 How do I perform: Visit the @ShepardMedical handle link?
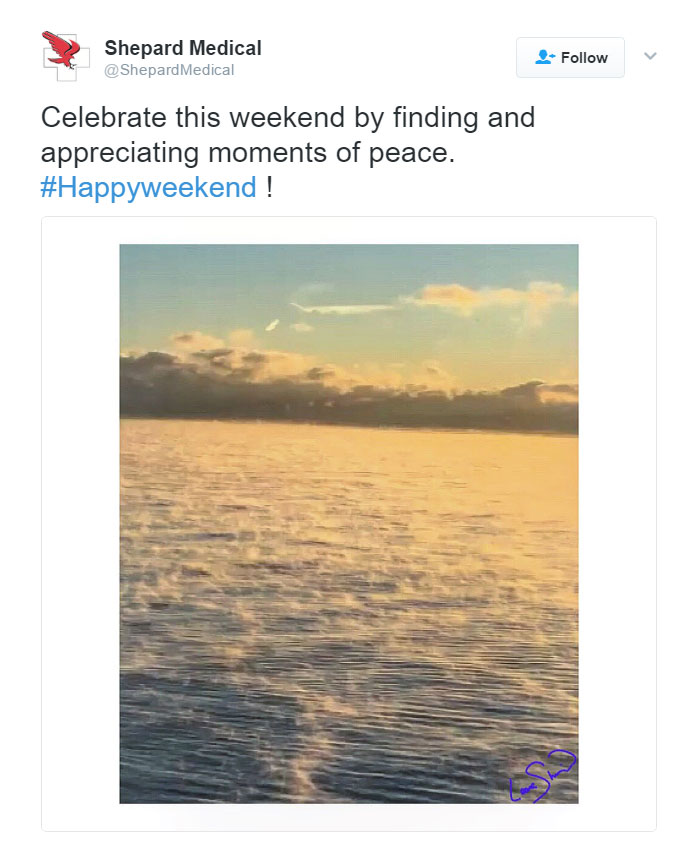(169, 70)
